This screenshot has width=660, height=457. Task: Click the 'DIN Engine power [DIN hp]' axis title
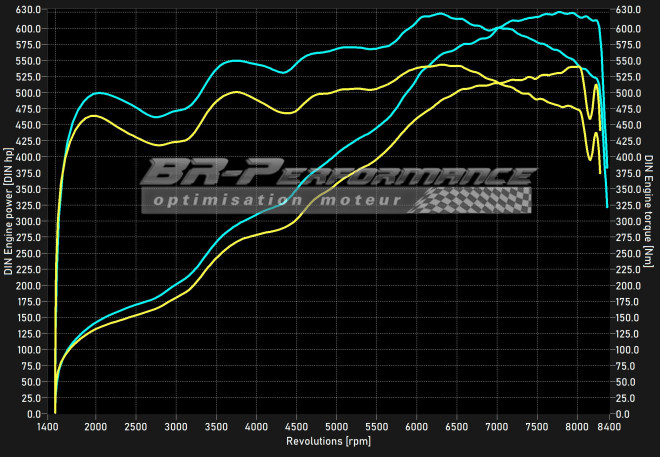click(9, 212)
